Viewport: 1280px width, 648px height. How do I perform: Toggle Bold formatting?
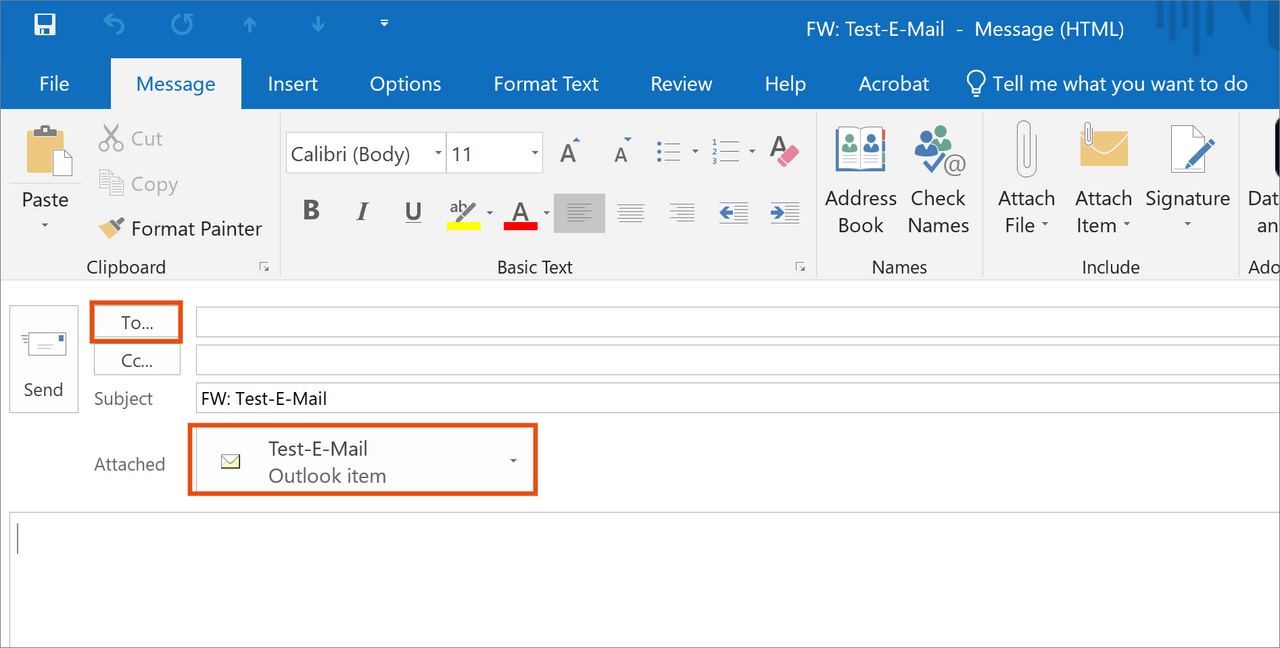click(311, 211)
